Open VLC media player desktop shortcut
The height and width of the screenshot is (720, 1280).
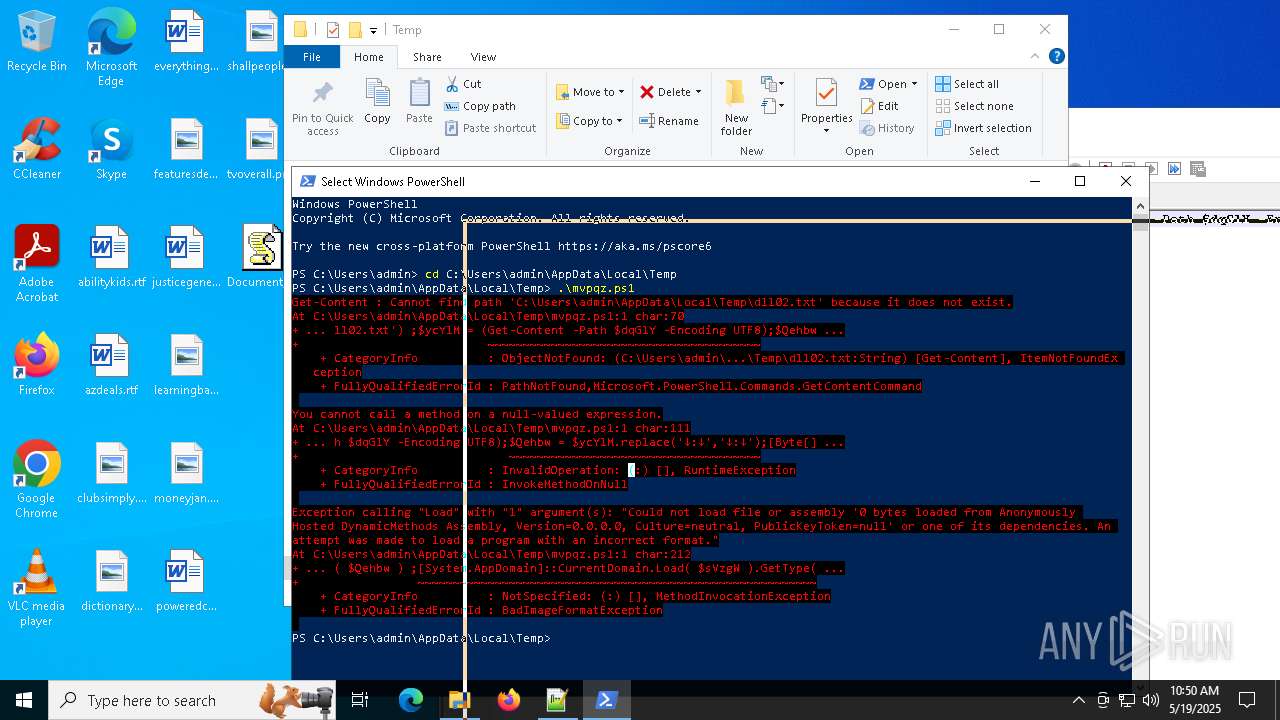click(x=37, y=588)
